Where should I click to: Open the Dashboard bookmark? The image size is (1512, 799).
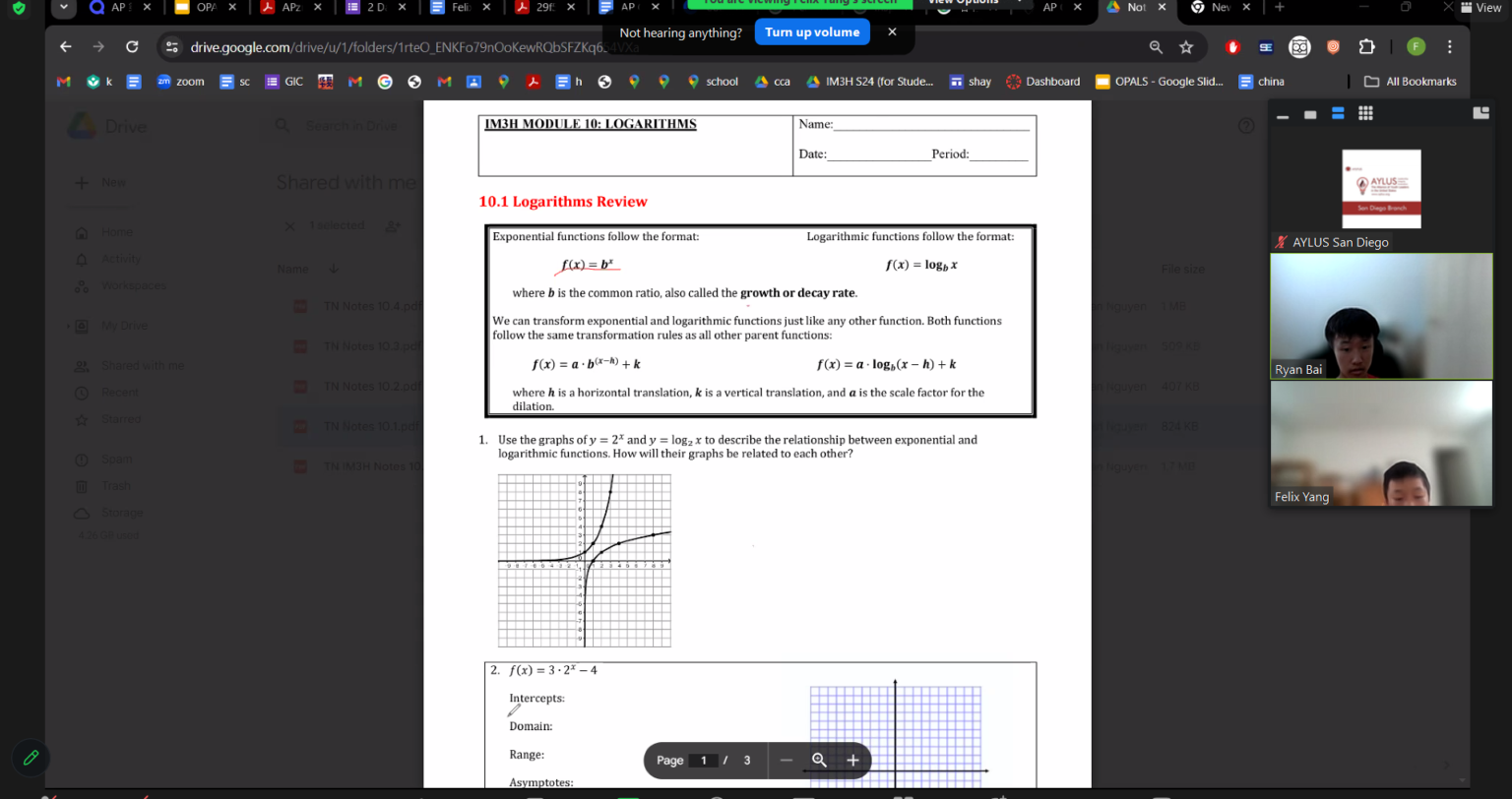pyautogui.click(x=1042, y=82)
